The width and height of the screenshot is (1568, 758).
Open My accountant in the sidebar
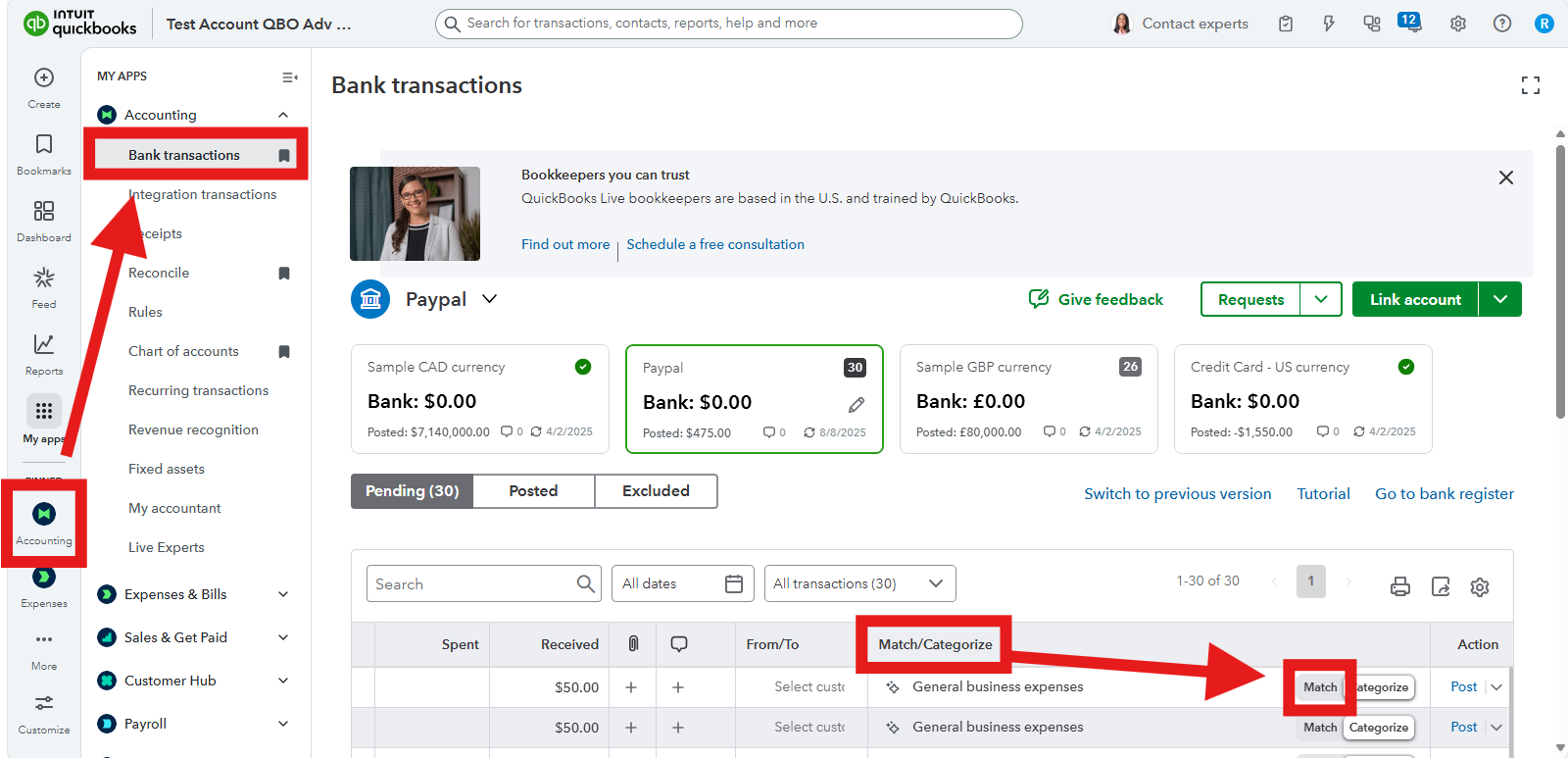pos(174,508)
